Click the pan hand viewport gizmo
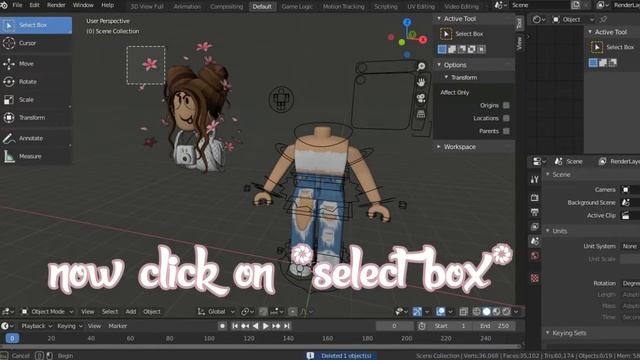Viewport: 640px width, 360px height. [421, 82]
